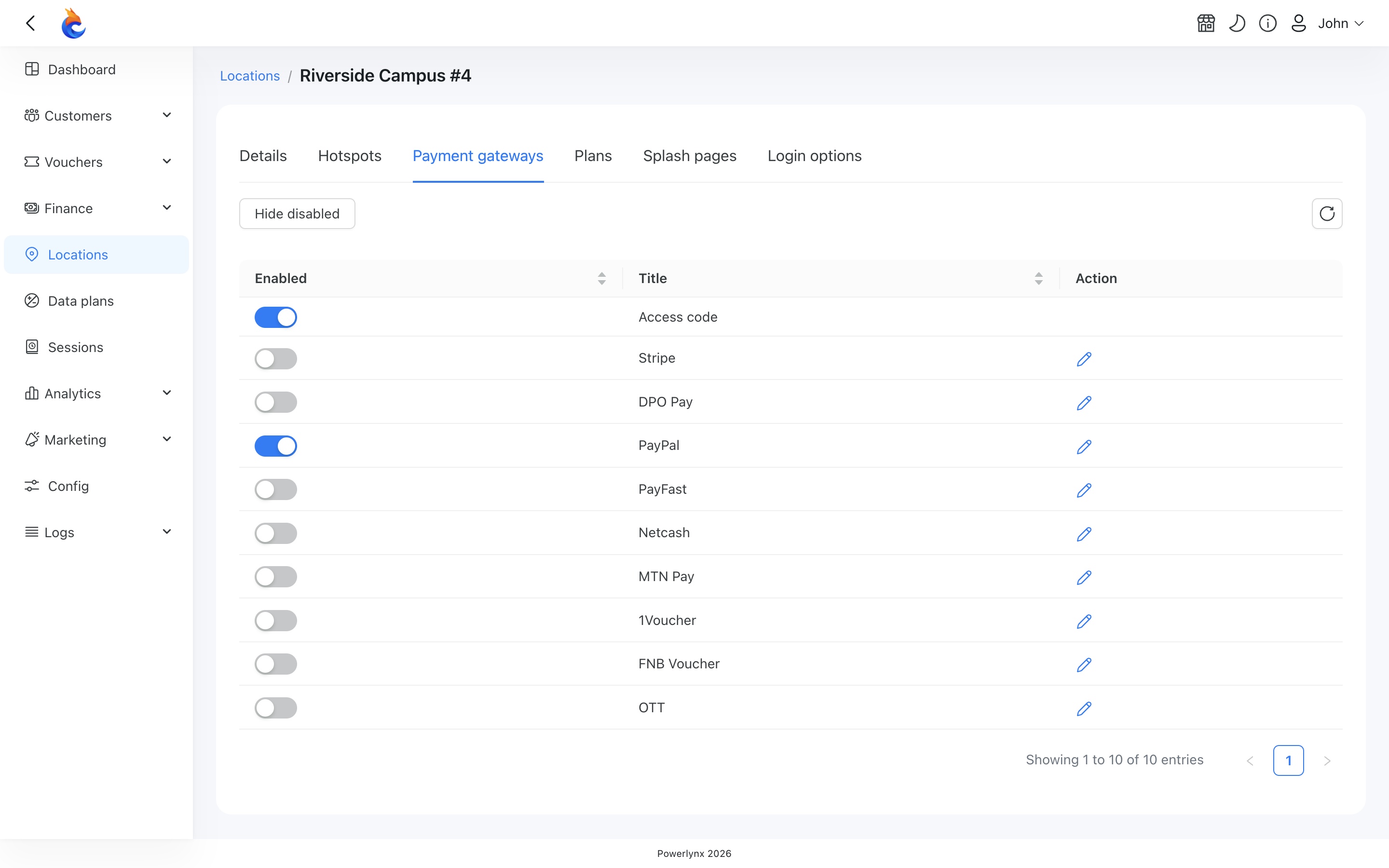Edit the PayFast gateway
This screenshot has width=1389, height=868.
pos(1084,489)
